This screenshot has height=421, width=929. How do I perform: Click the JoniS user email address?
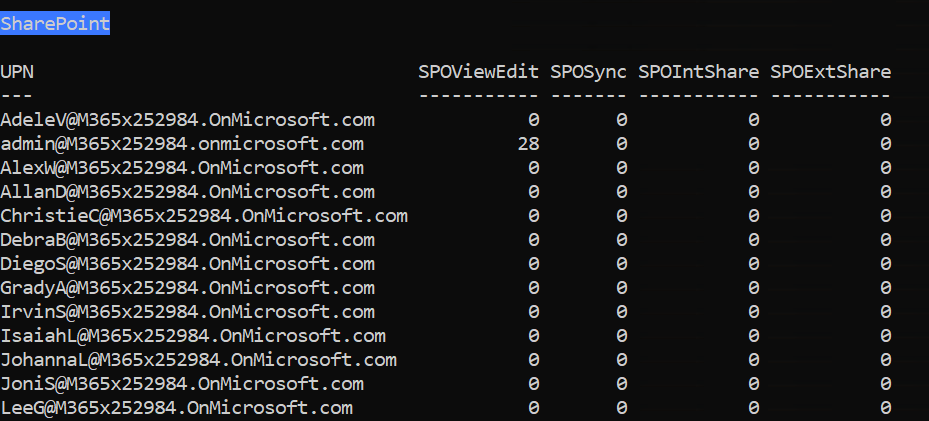click(181, 384)
